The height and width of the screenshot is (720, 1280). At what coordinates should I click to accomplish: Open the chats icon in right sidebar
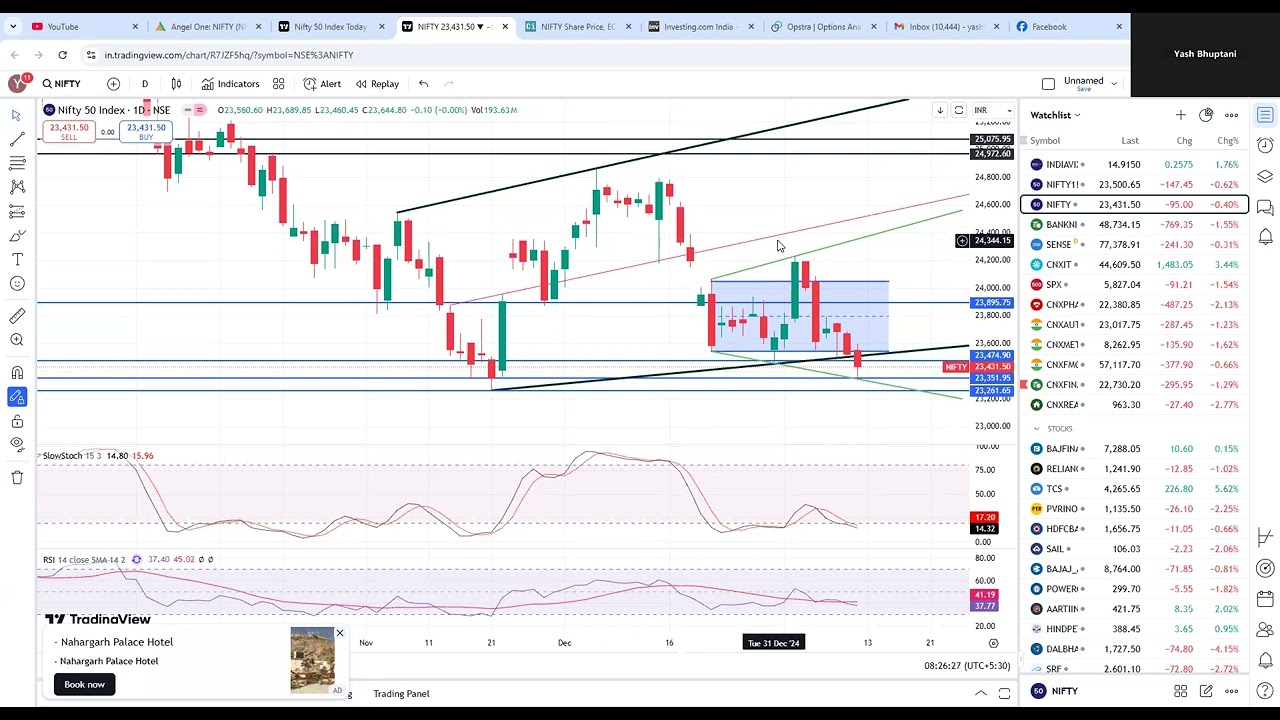tap(1265, 207)
